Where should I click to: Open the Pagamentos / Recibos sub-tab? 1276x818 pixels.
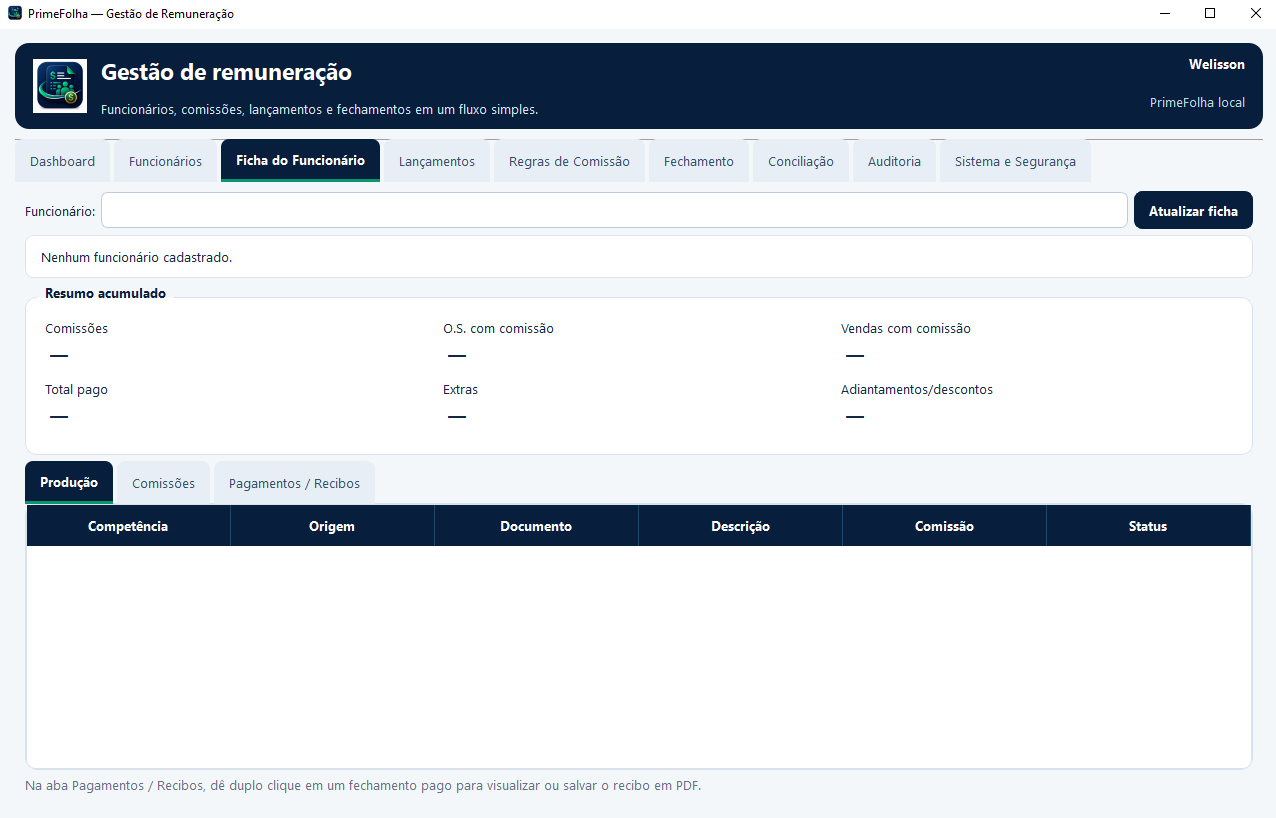coord(294,483)
